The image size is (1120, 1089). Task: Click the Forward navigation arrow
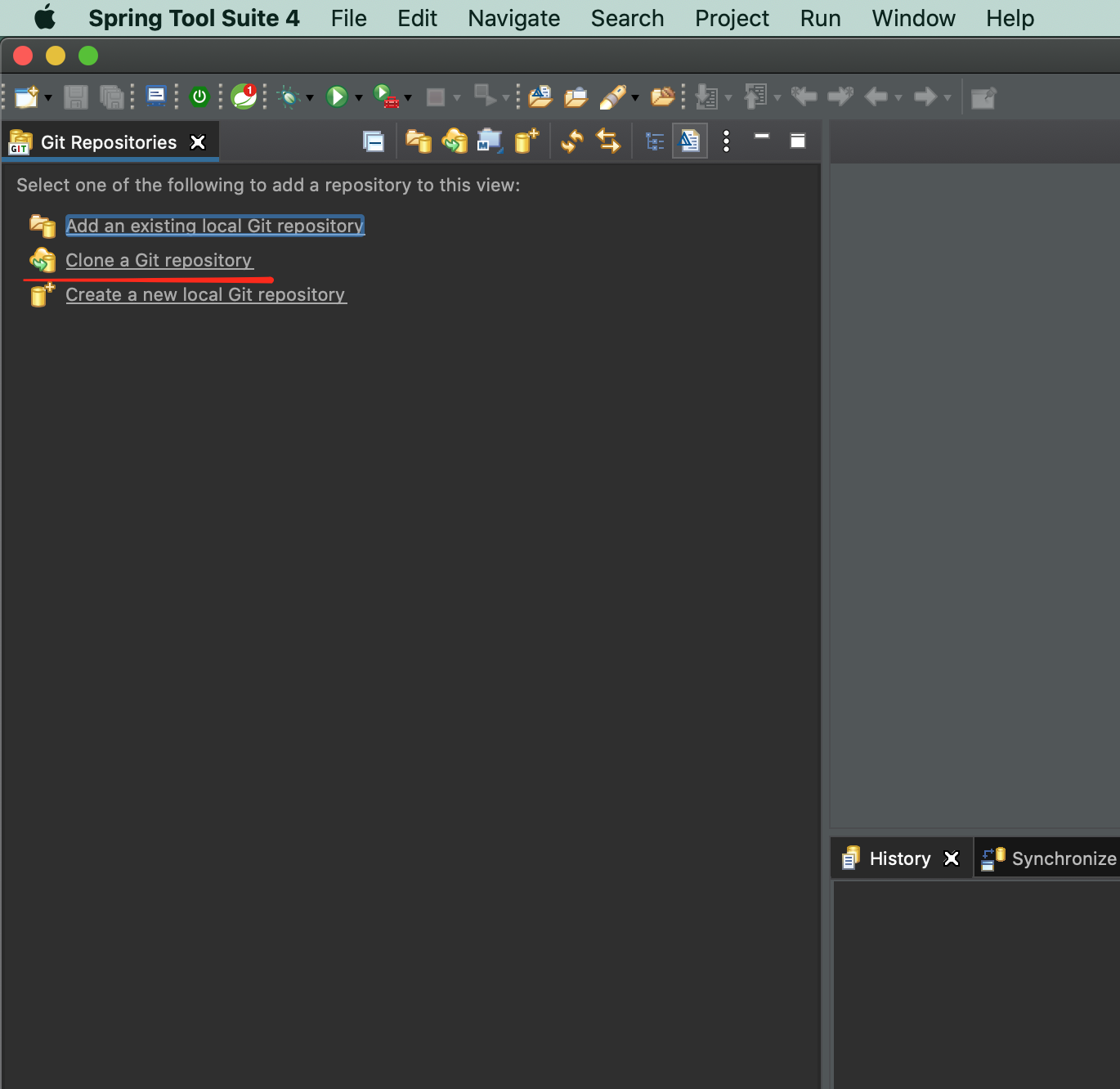925,97
